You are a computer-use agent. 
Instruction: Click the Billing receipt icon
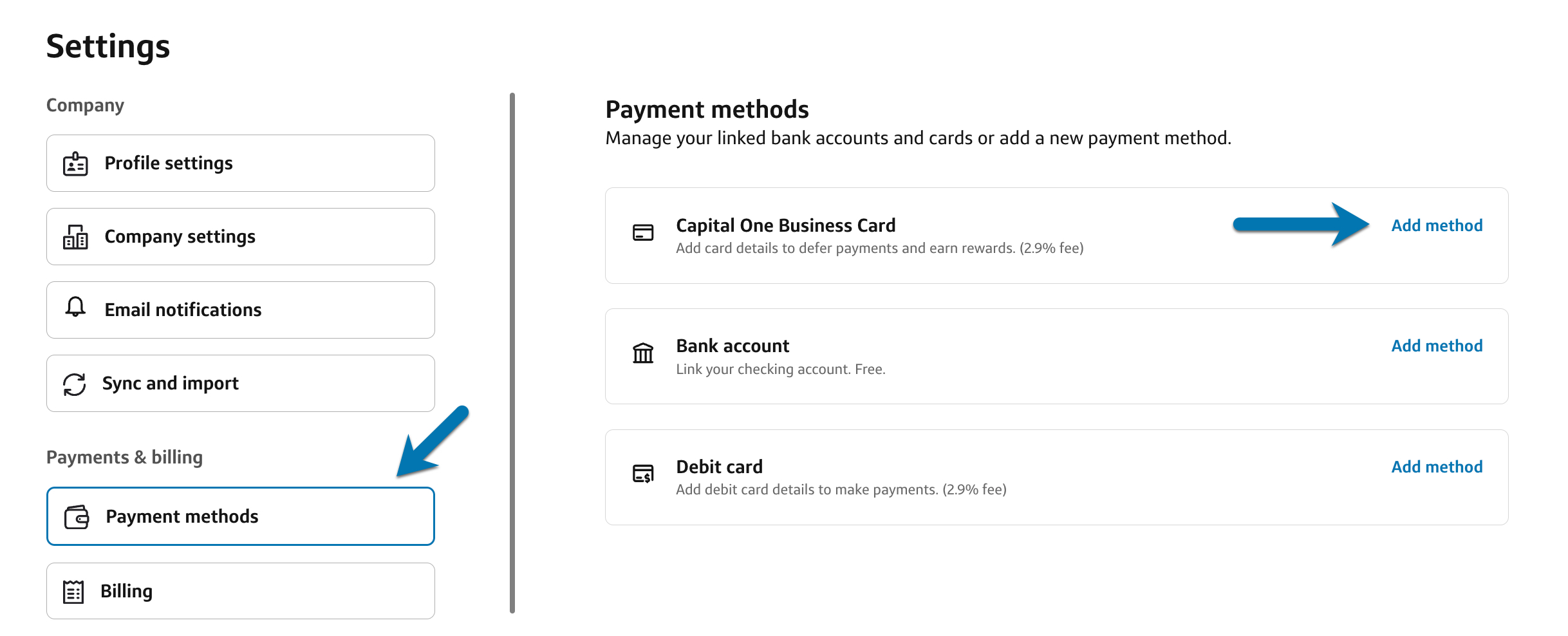pyautogui.click(x=73, y=592)
